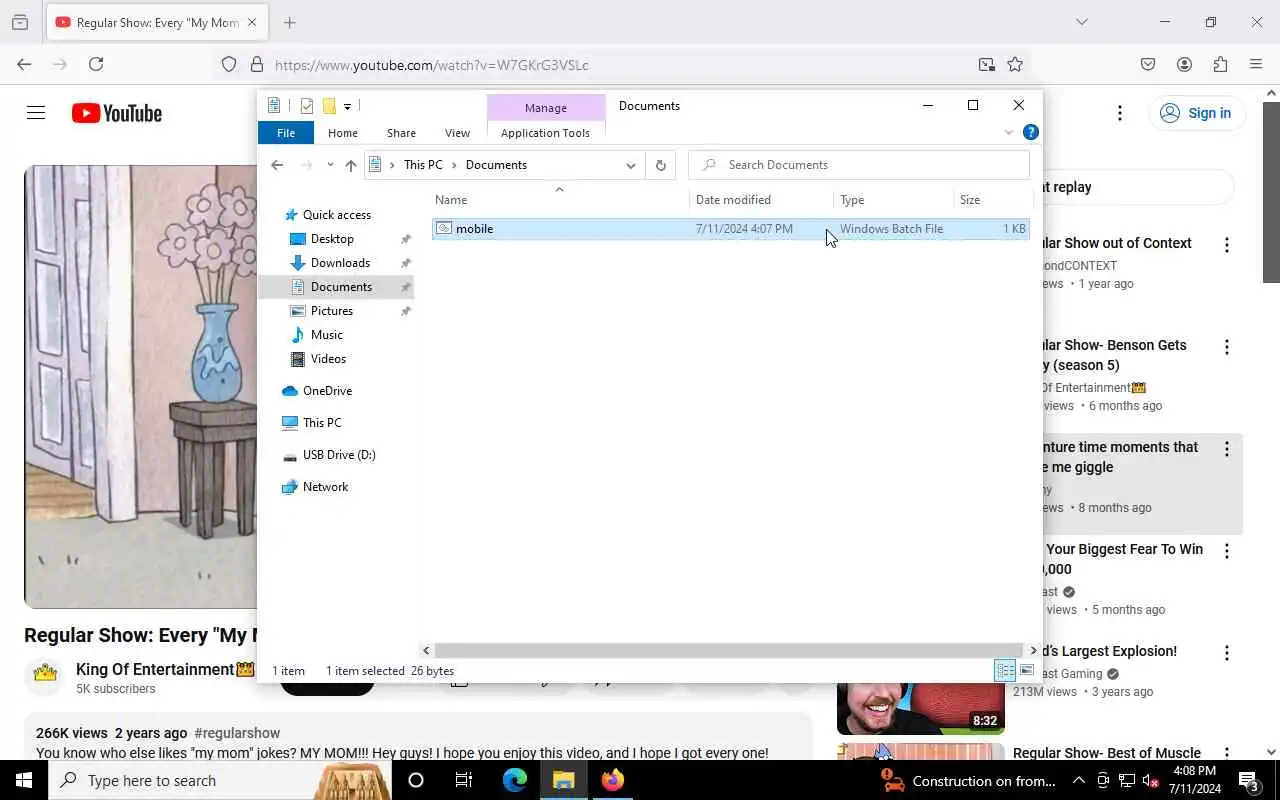Open address bar history dropdown
1280x800 pixels.
[x=630, y=165]
